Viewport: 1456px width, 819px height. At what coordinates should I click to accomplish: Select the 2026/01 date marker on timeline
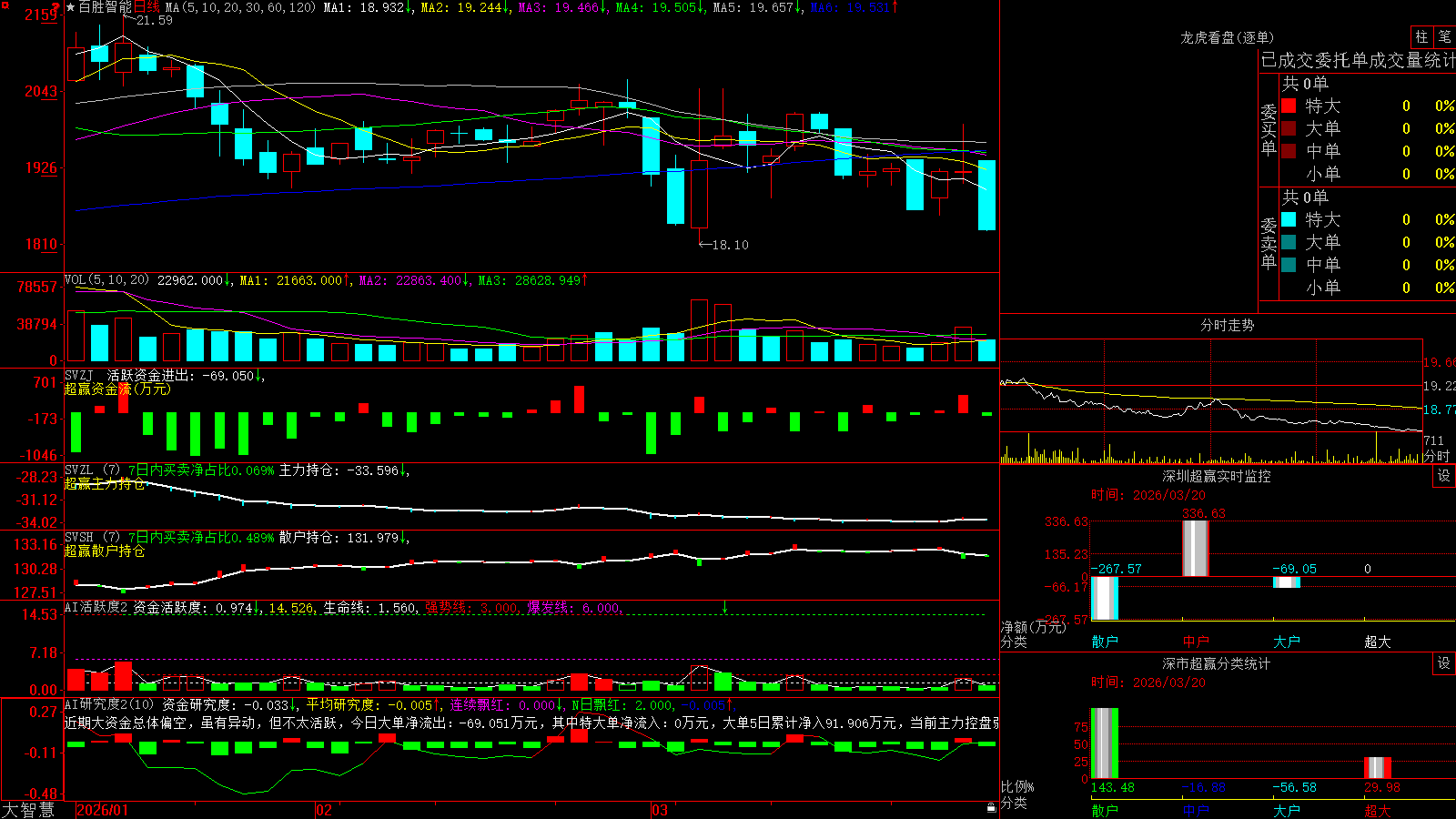102,810
